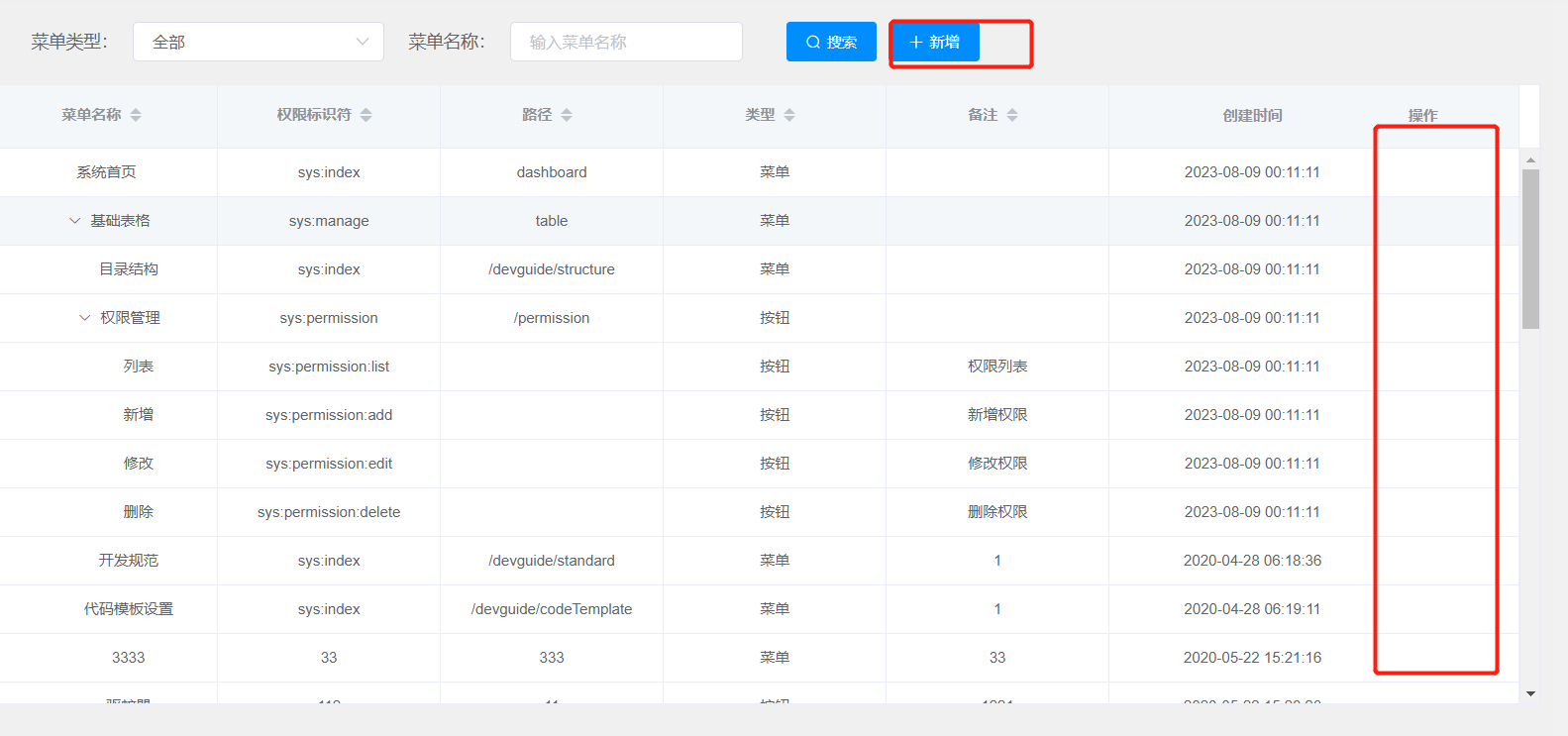
Task: Select the 系统首页 row name
Action: pyautogui.click(x=107, y=172)
